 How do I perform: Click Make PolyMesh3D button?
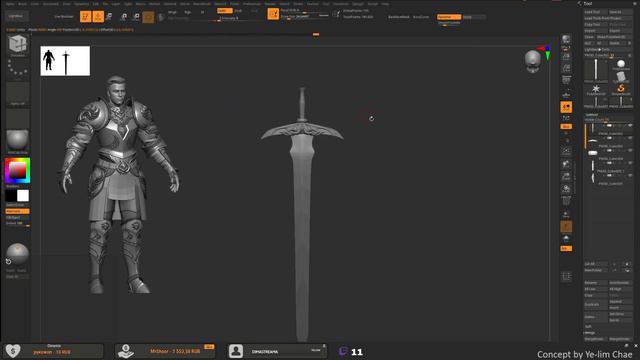[614, 37]
